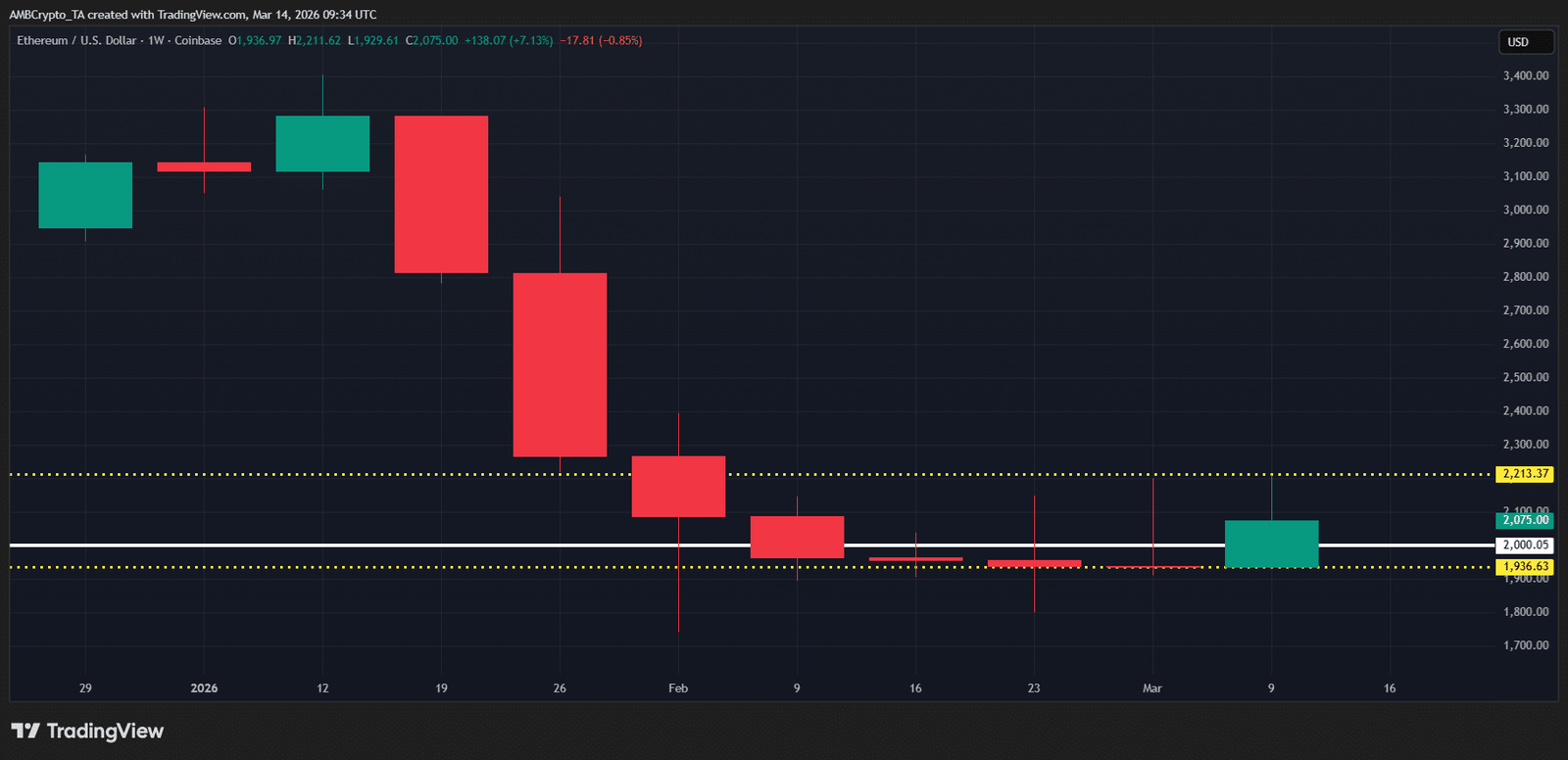Click the AMBCrypto_TA created with TradingView.com text
This screenshot has width=1568, height=760.
(192, 15)
